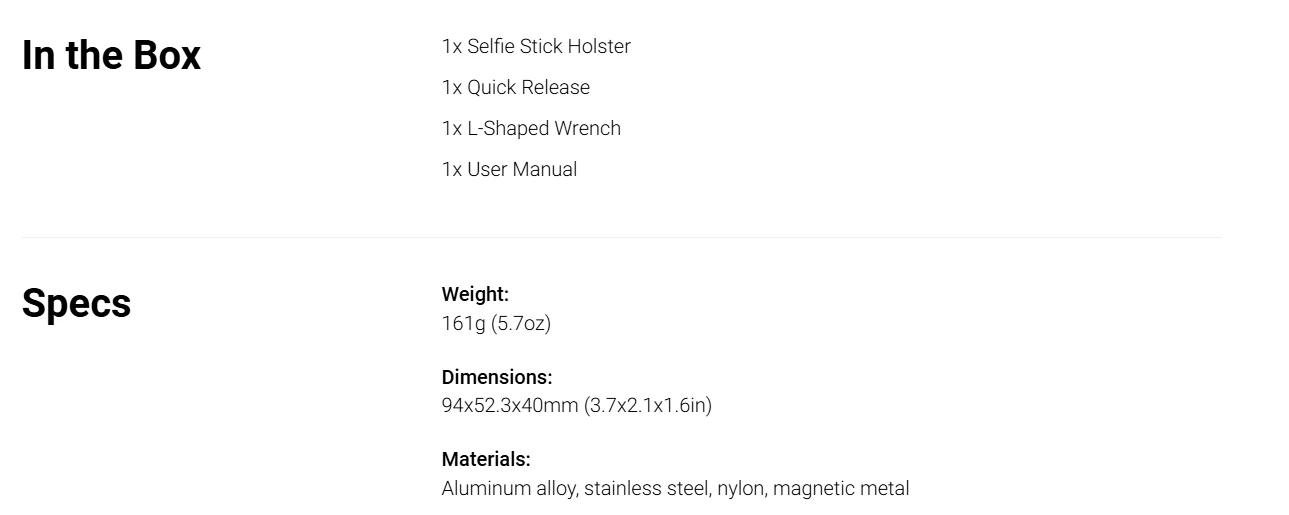This screenshot has width=1289, height=515.
Task: Click '1x L-Shaped Wrench' item
Action: pyautogui.click(x=531, y=129)
